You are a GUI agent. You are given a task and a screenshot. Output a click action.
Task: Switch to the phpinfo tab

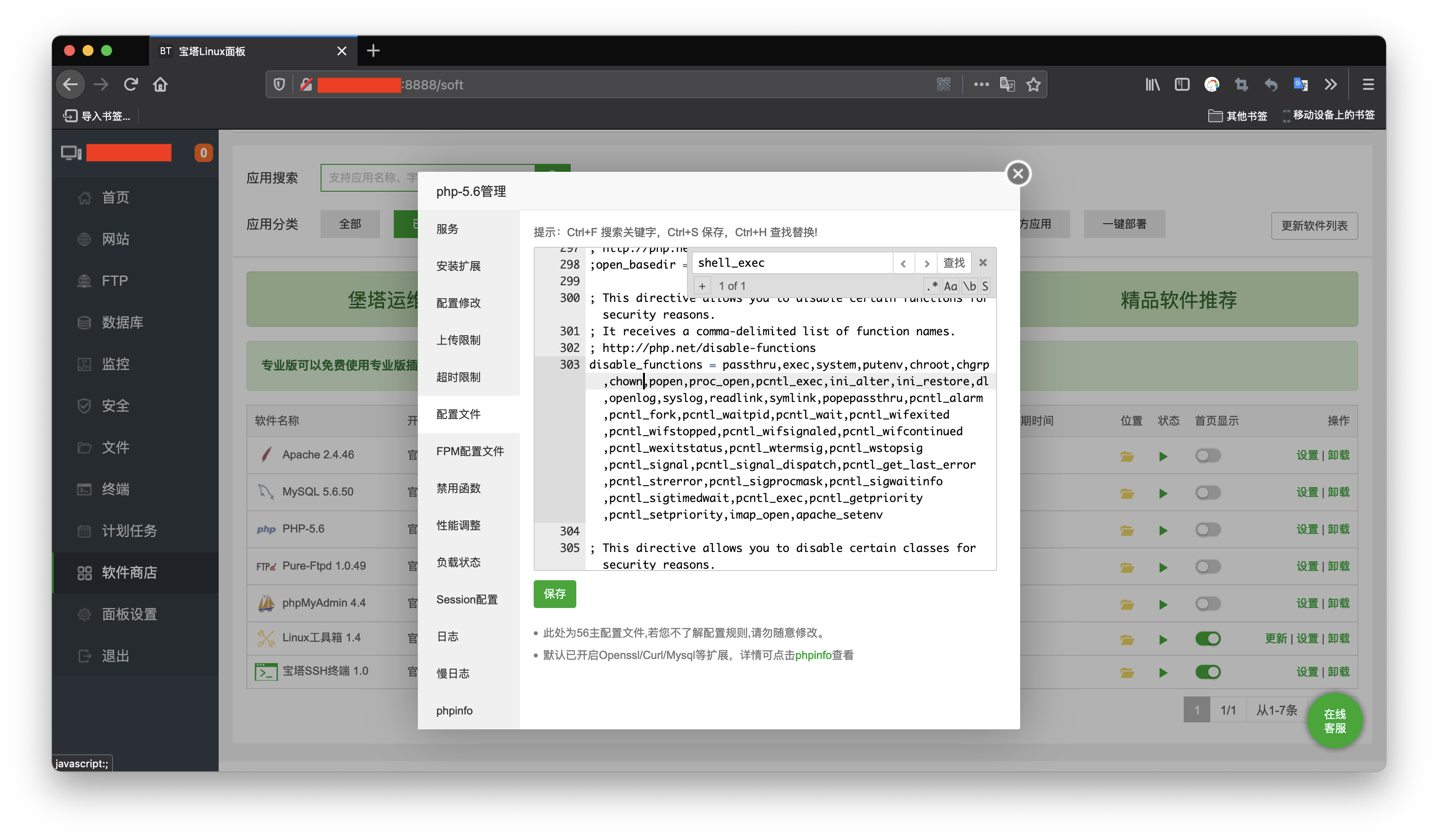point(454,710)
